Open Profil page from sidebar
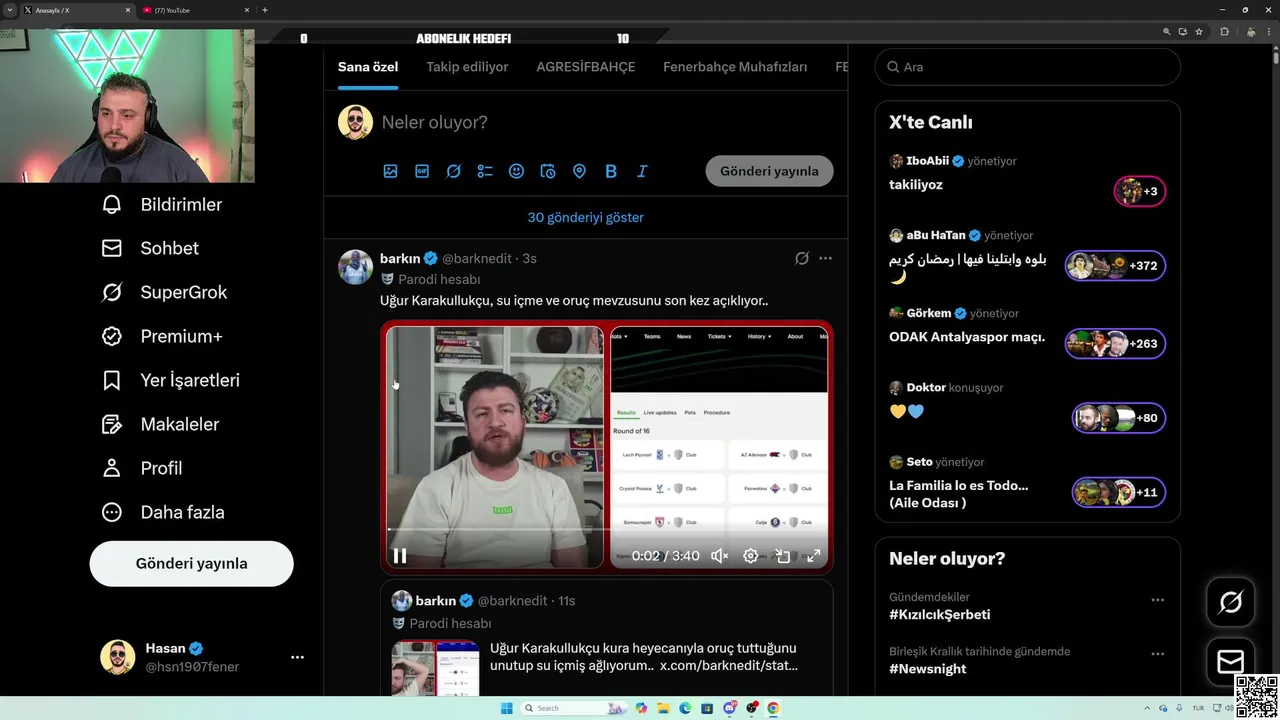This screenshot has height=720, width=1280. tap(141, 469)
